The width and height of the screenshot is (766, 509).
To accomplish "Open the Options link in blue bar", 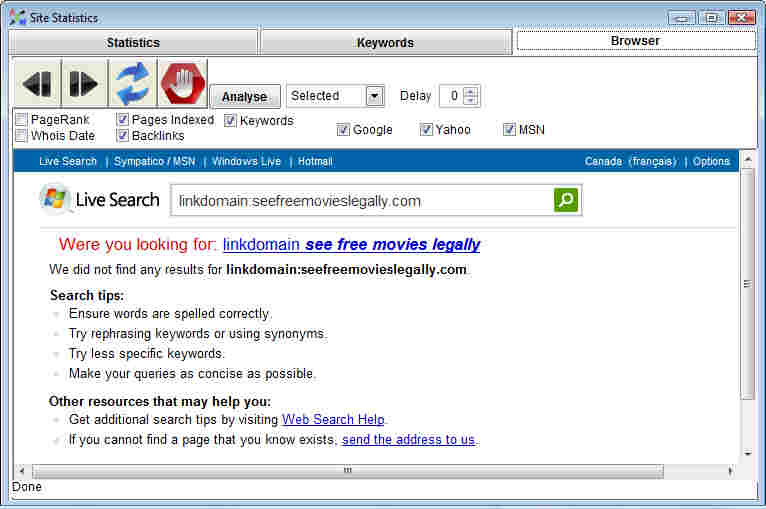I will 711,162.
